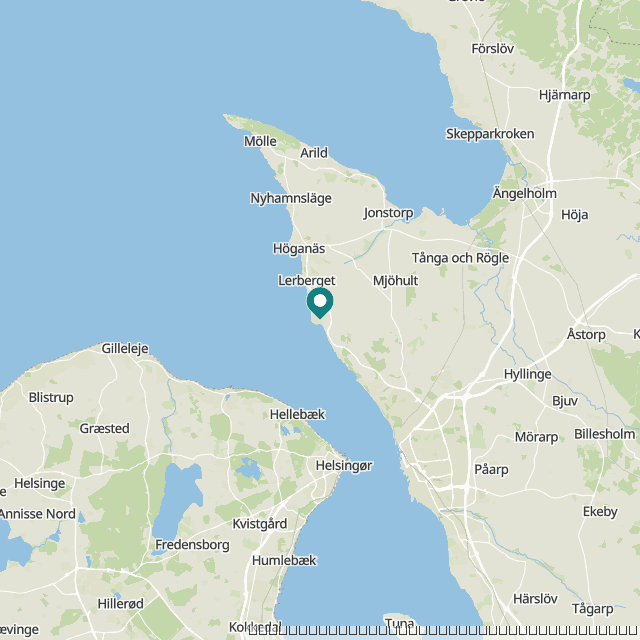The width and height of the screenshot is (640, 640).
Task: Click the Fredensborg label
Action: (192, 545)
